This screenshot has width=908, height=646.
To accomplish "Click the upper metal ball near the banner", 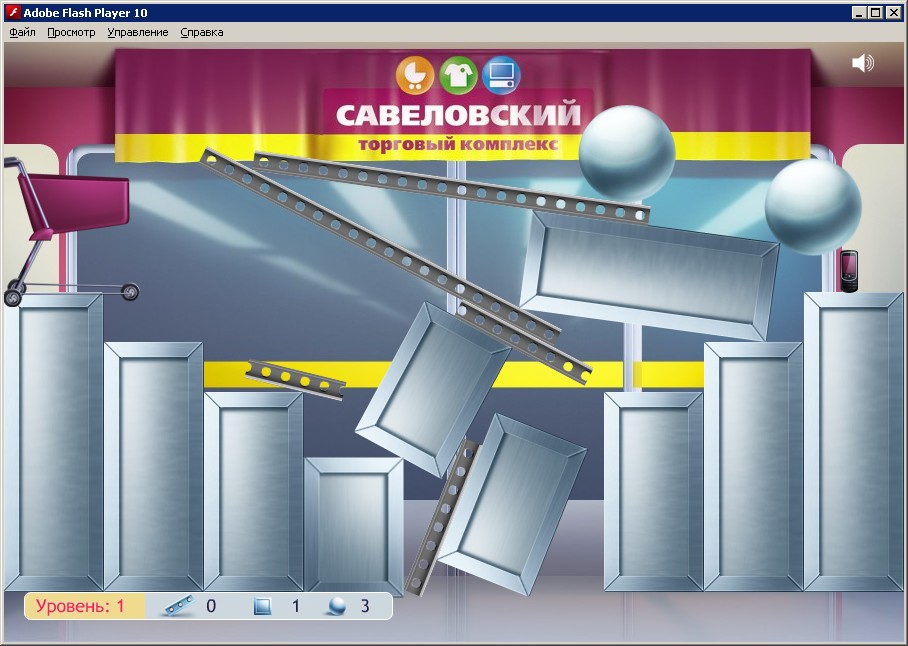I will coord(627,150).
